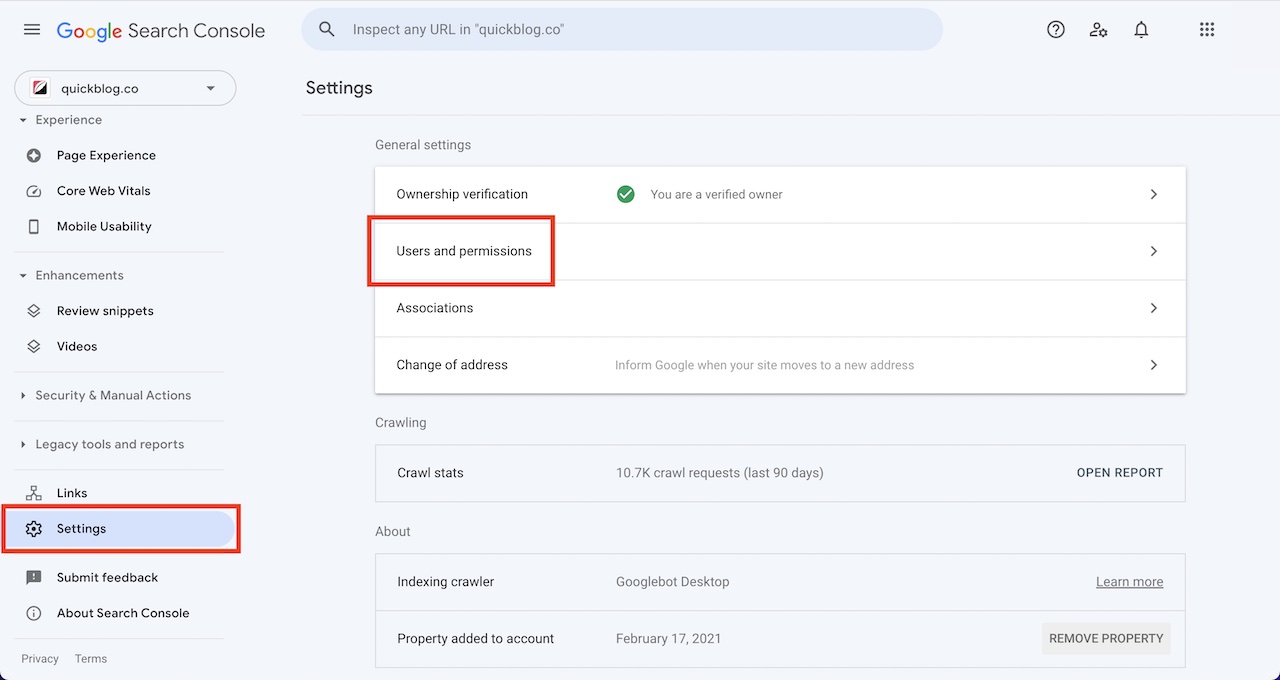Click the Settings gear icon in sidebar
This screenshot has height=680, width=1280.
pos(34,529)
